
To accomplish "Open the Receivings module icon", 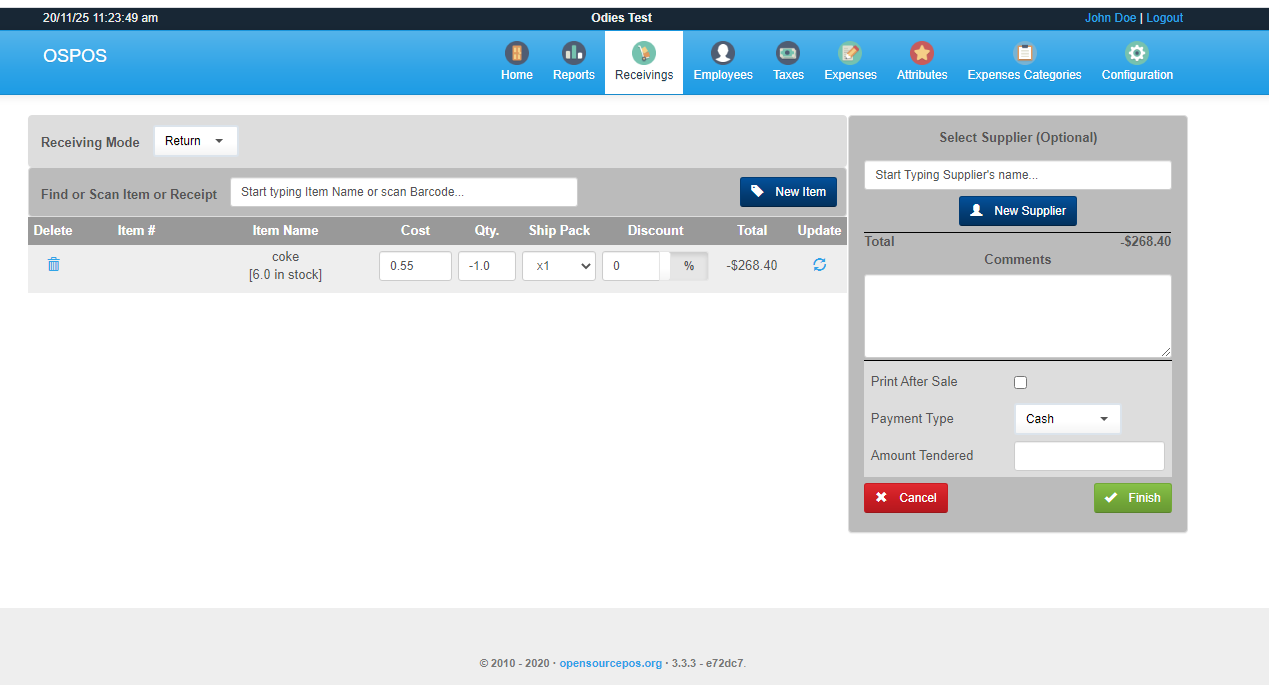I will (x=644, y=53).
